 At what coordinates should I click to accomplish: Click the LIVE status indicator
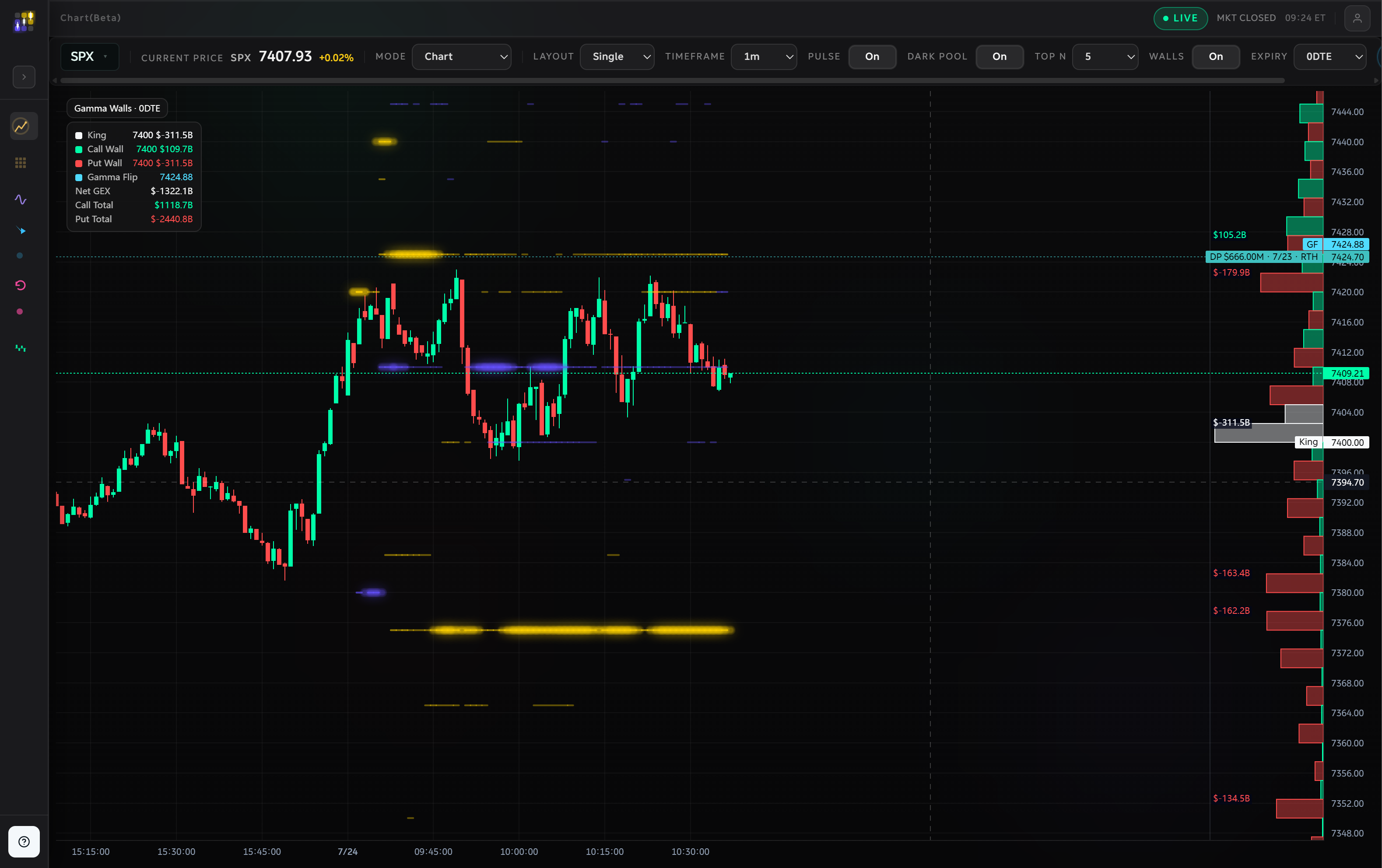click(x=1180, y=18)
